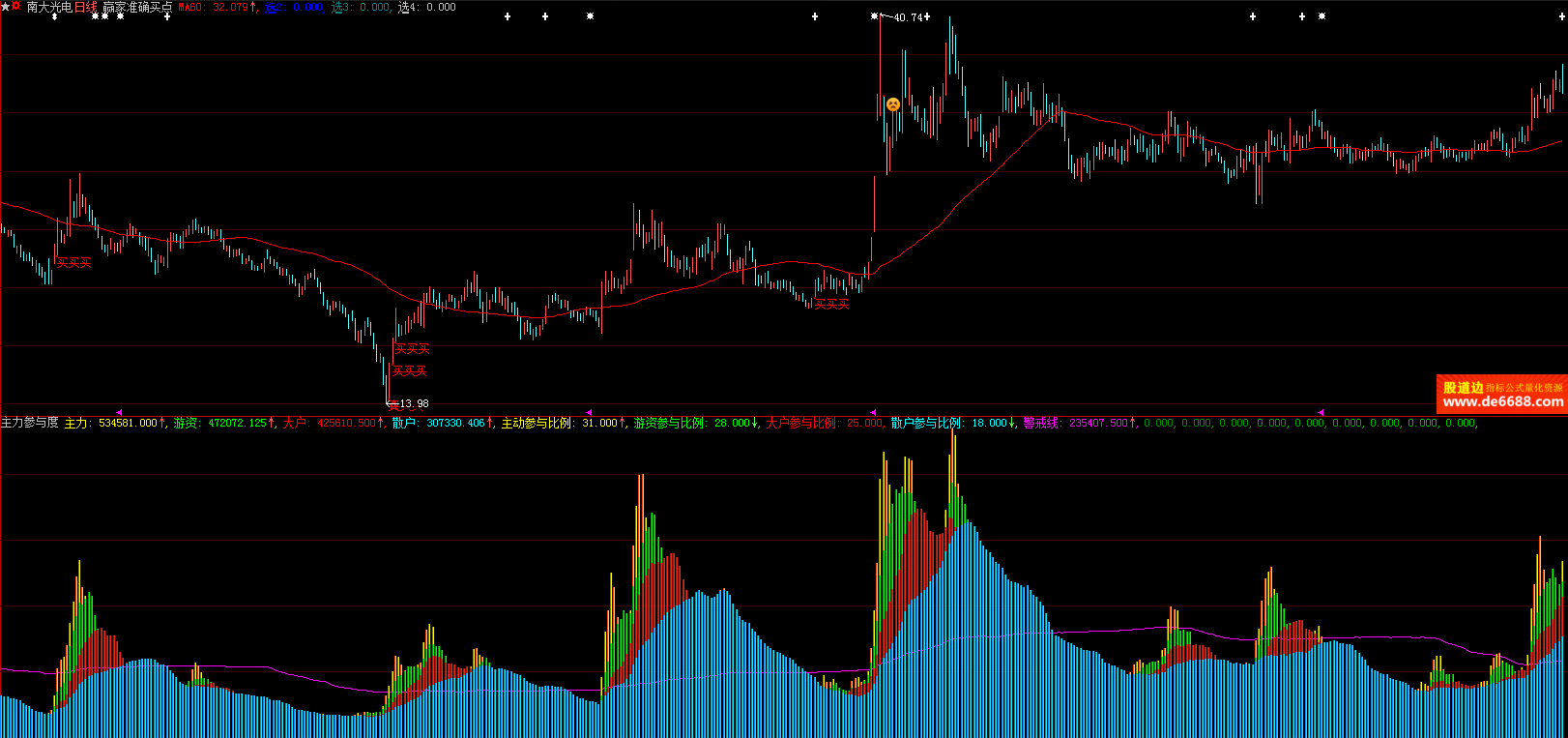Click the 南大光电 stock name
The height and width of the screenshot is (738, 1568).
coord(49,7)
